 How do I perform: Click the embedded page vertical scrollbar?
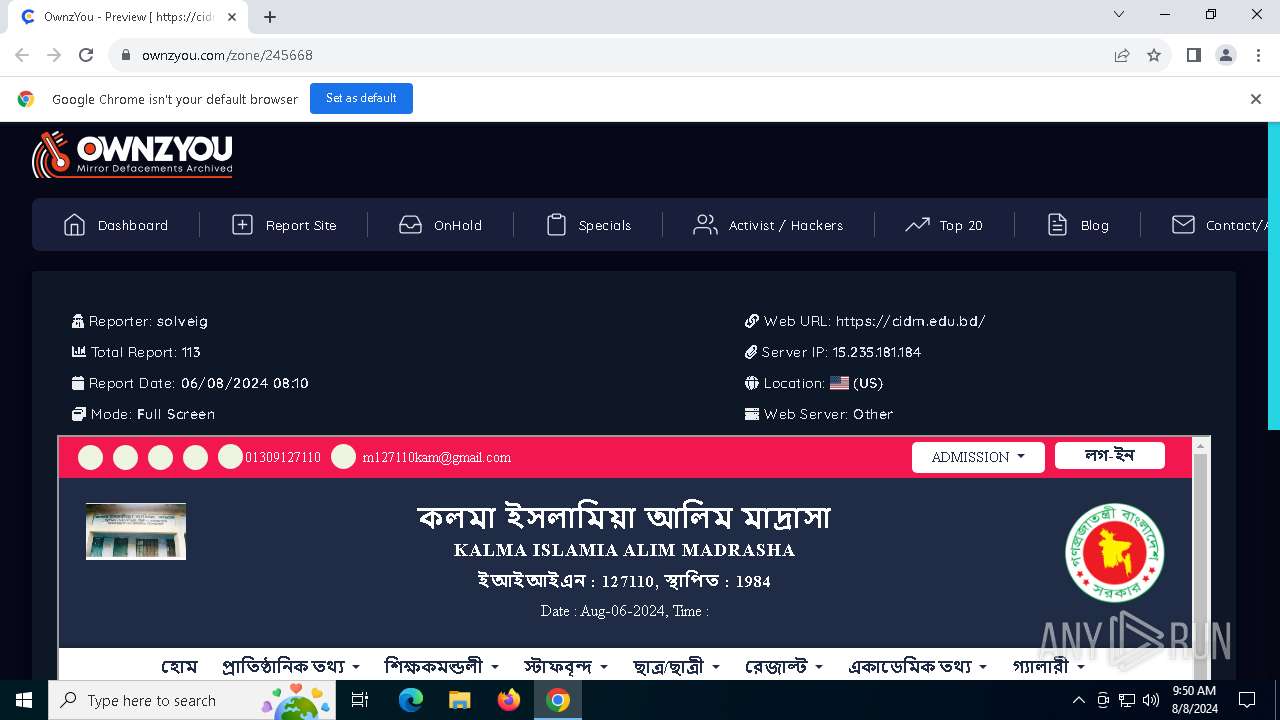click(x=1201, y=560)
